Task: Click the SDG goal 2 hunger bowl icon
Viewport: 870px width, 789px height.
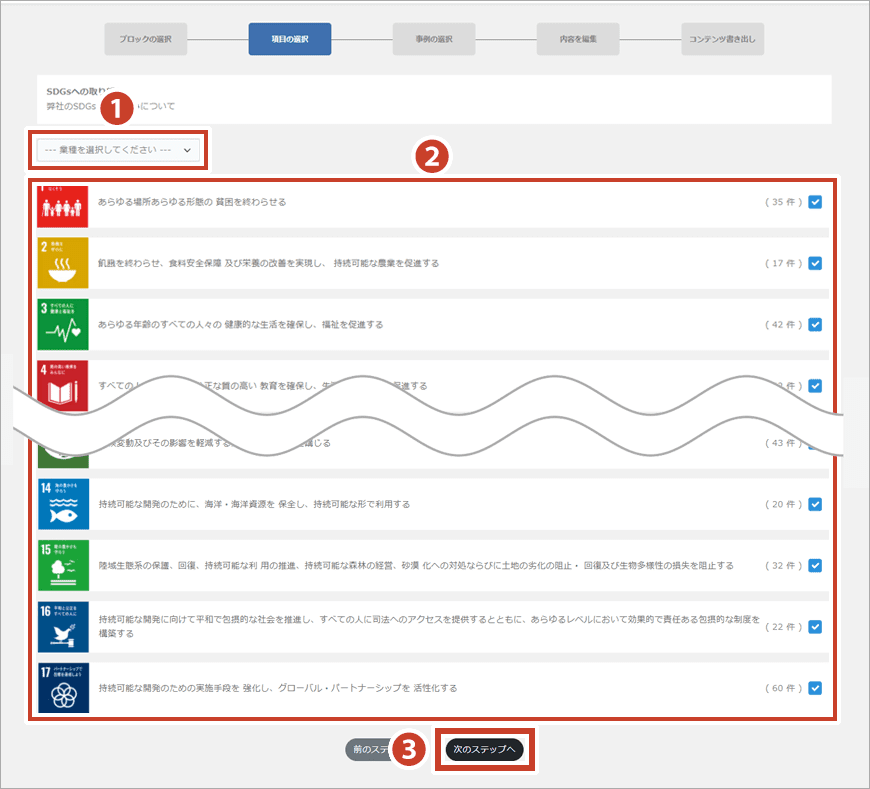Action: (x=62, y=263)
